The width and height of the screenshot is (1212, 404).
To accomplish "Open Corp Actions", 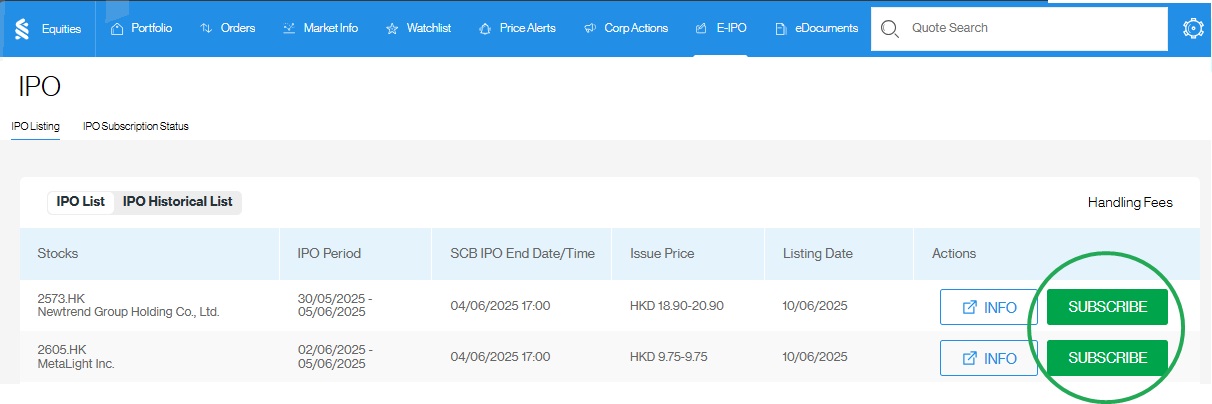I will pyautogui.click(x=625, y=28).
